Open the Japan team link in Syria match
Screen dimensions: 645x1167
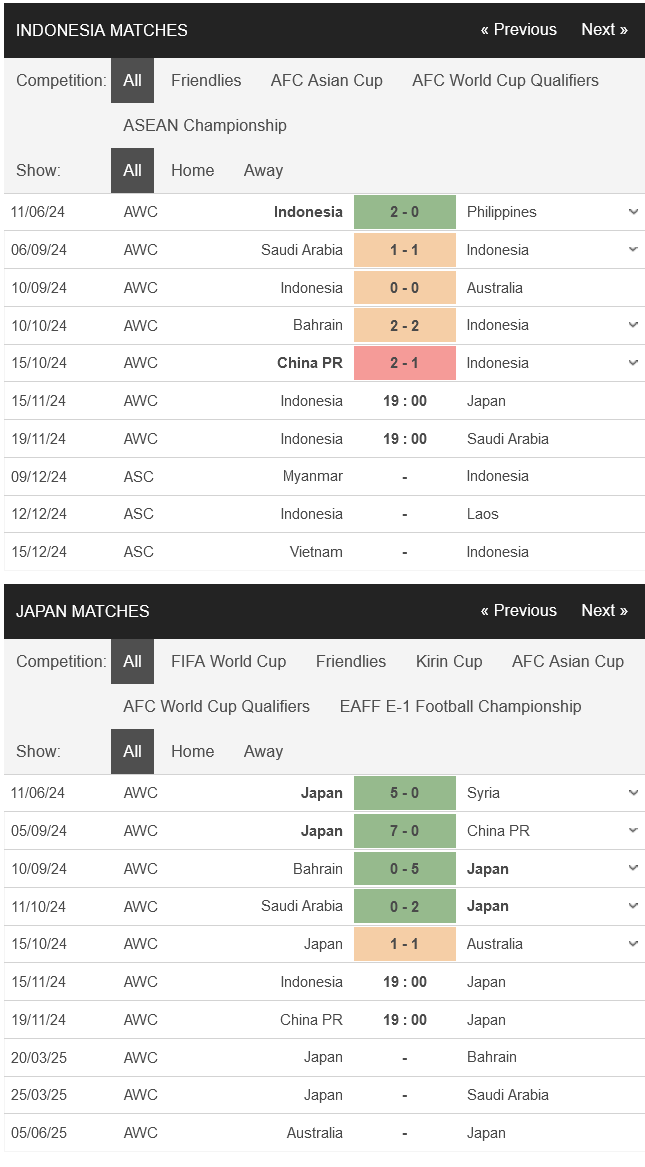[x=321, y=793]
